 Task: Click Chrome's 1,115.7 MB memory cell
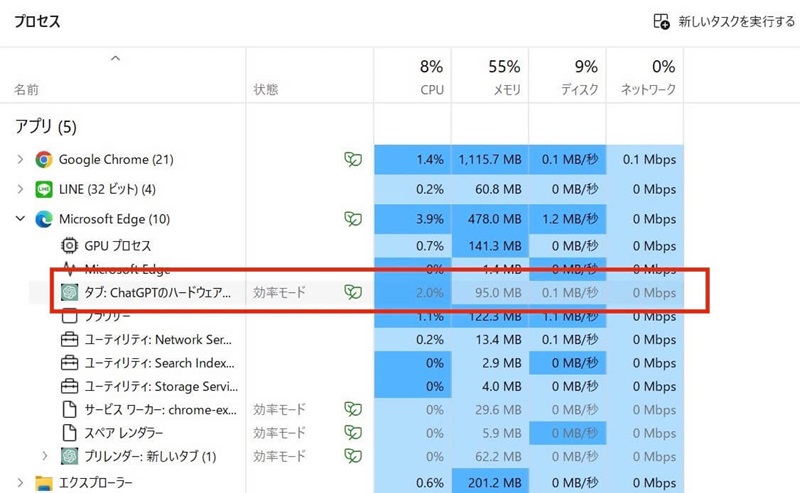click(x=490, y=160)
